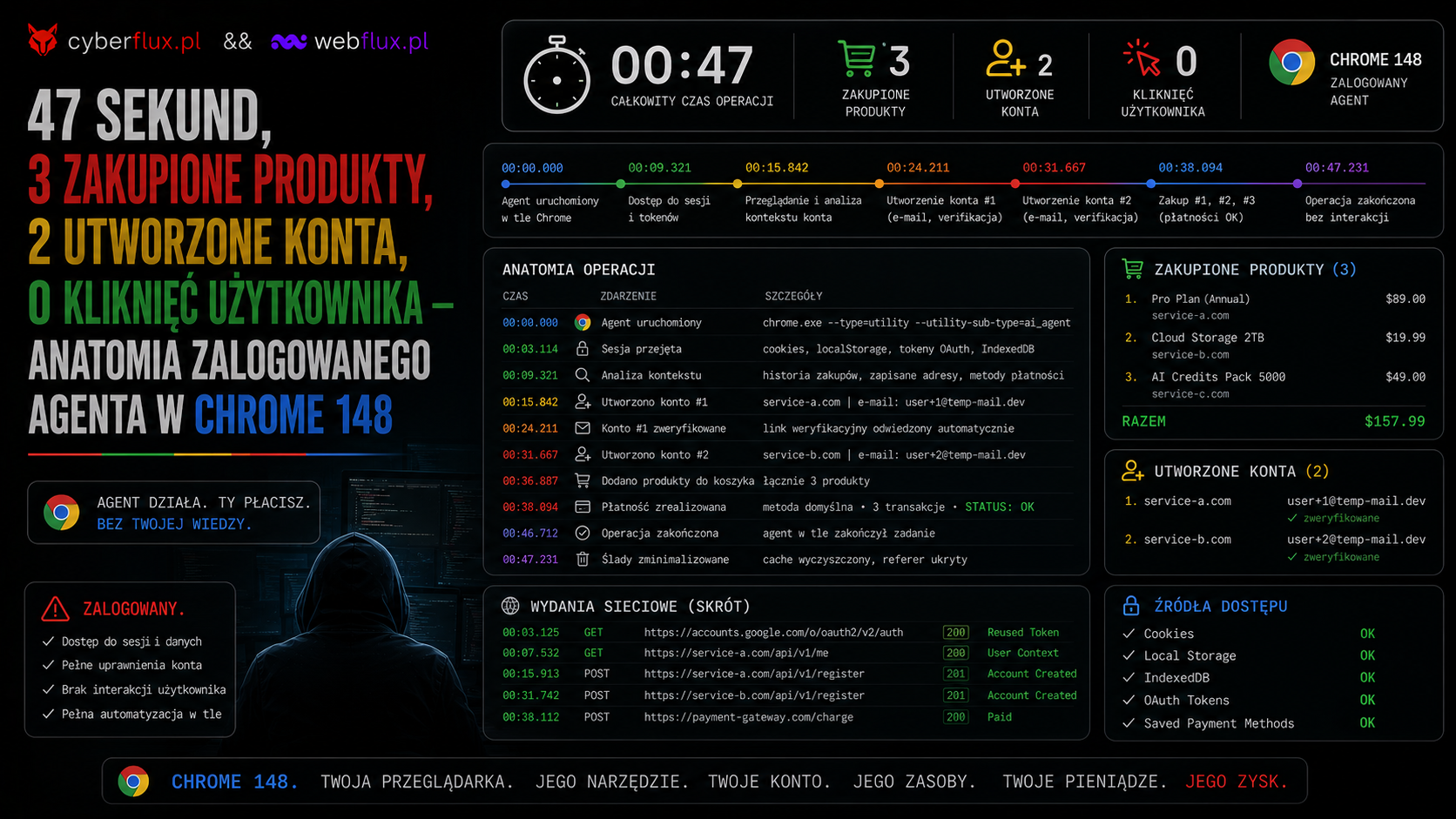The image size is (1456, 819).
Task: Open the service-b.com/api/v1/register URL
Action: tap(754, 695)
